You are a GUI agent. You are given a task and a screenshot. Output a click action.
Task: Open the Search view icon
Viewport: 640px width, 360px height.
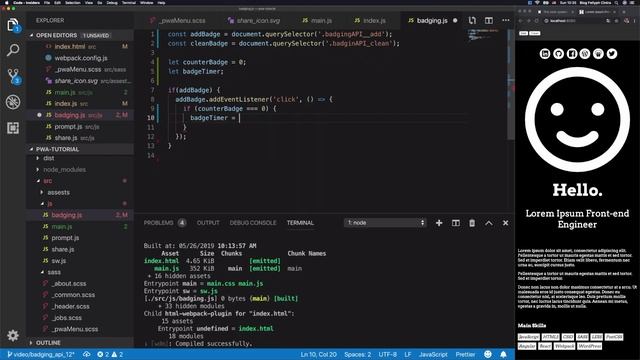pyautogui.click(x=13, y=50)
